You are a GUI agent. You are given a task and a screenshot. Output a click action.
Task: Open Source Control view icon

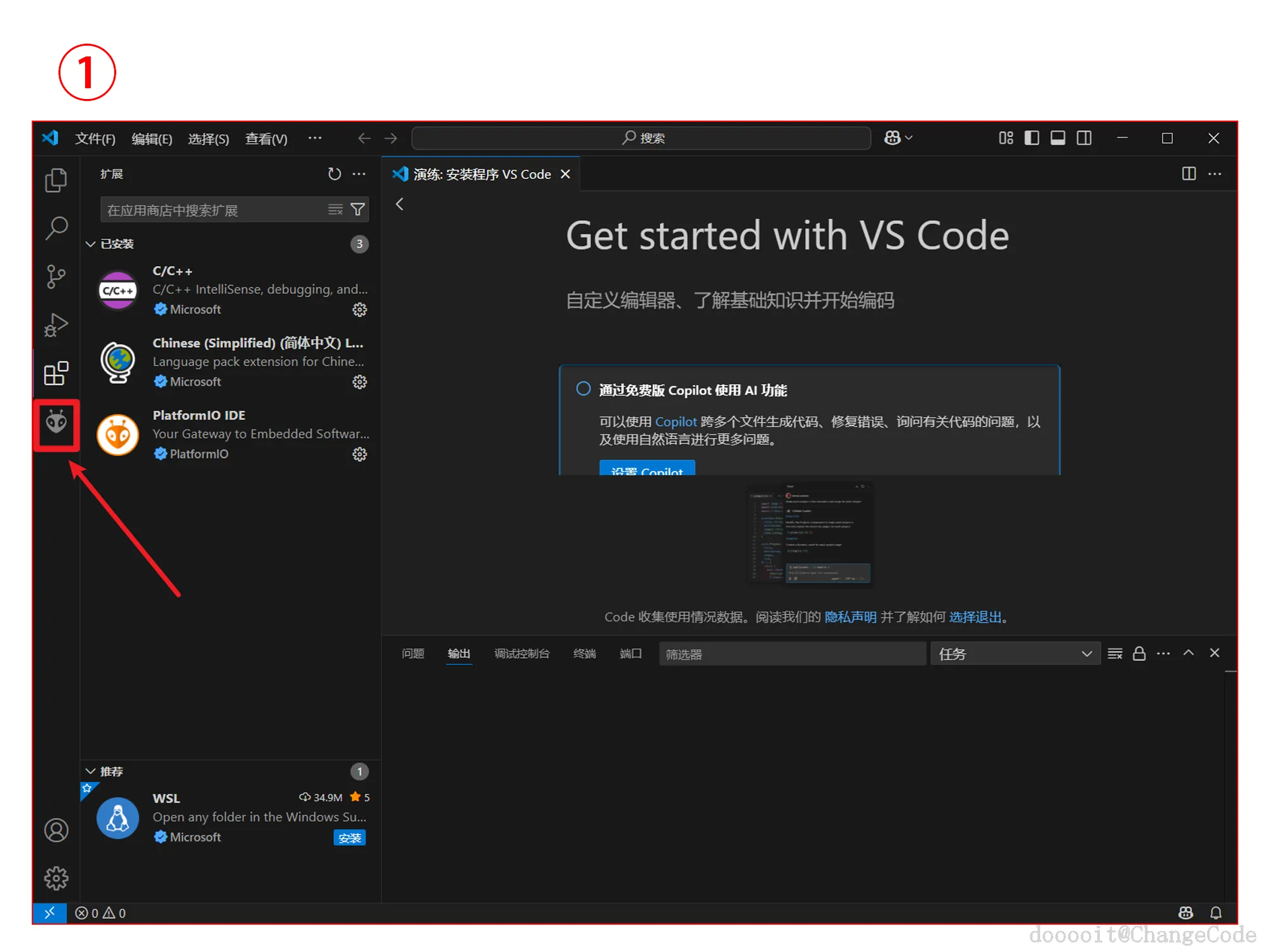point(56,277)
